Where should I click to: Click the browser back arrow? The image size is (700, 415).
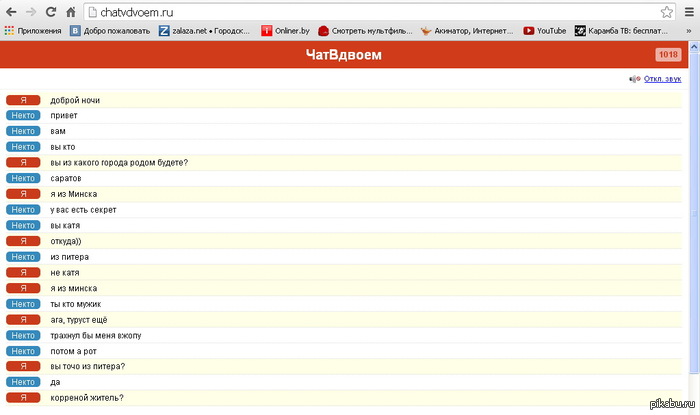11,12
